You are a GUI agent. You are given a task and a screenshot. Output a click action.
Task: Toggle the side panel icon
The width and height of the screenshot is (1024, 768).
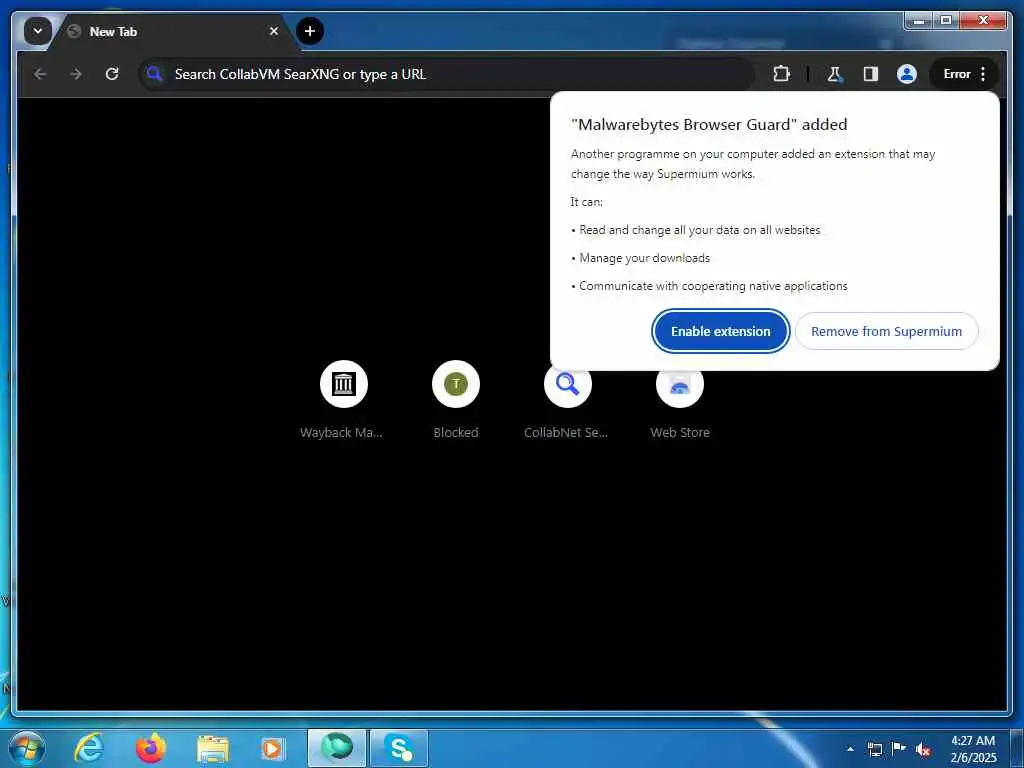point(871,74)
